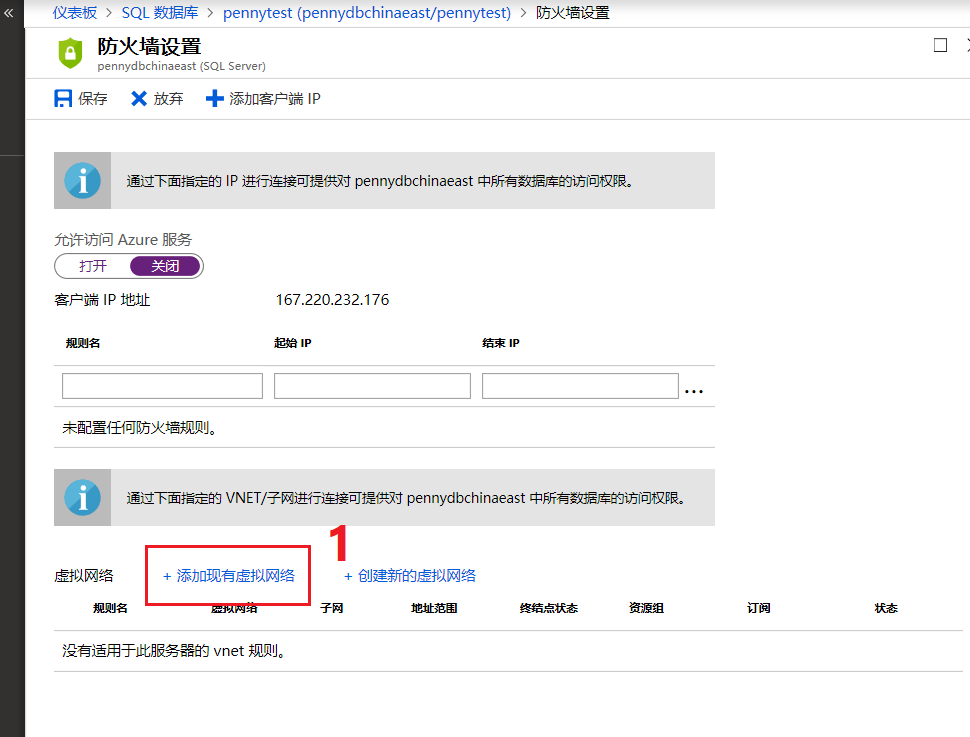Image resolution: width=970 pixels, height=737 pixels.
Task: Click the rule name input field
Action: 162,386
